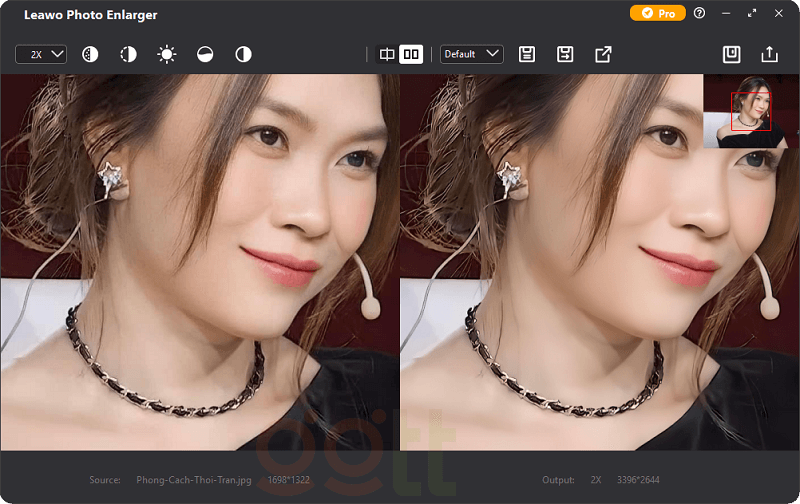This screenshot has height=504, width=800.
Task: Click the open-external arrow icon in toolbar
Action: [x=603, y=54]
